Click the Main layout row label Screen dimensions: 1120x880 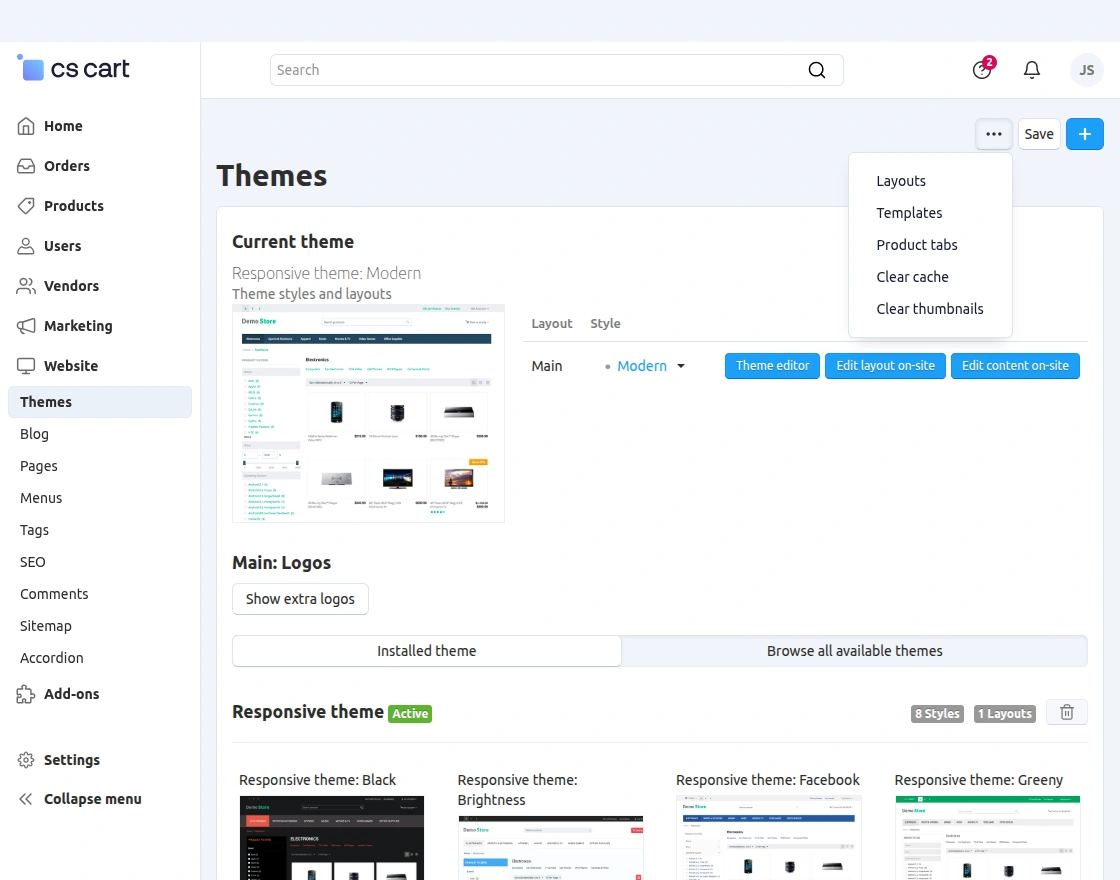[546, 366]
